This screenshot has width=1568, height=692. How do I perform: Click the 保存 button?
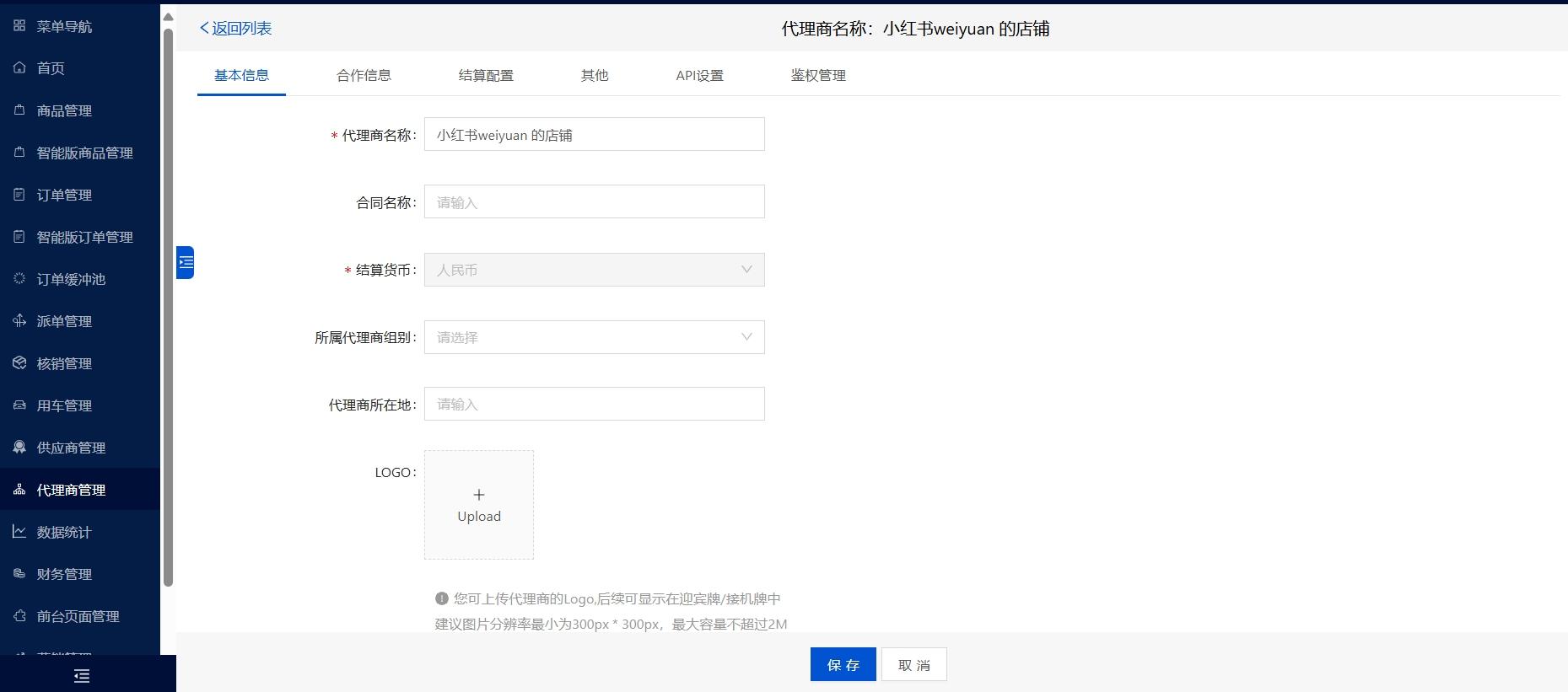pyautogui.click(x=843, y=664)
